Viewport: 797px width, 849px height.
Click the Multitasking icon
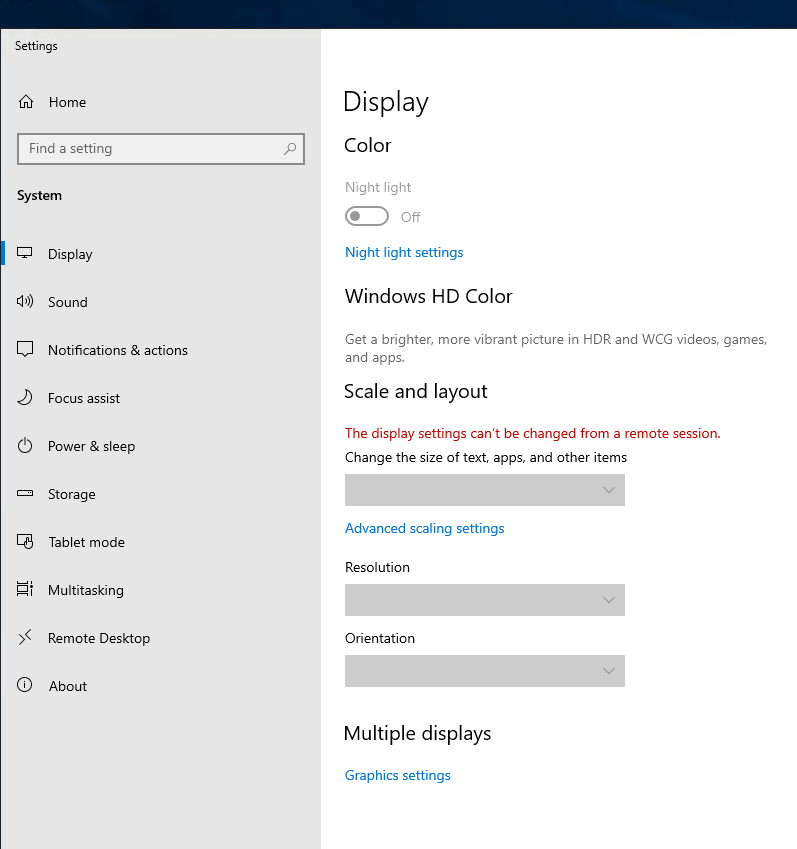(25, 589)
